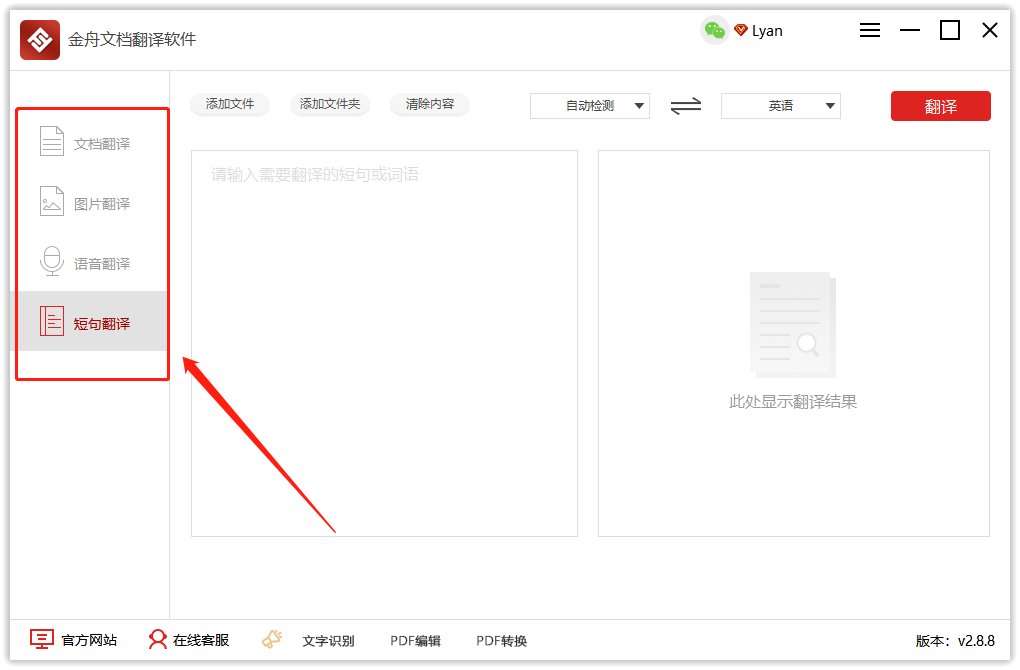Close the translation software window
This screenshot has width=1020, height=670.
pyautogui.click(x=989, y=30)
